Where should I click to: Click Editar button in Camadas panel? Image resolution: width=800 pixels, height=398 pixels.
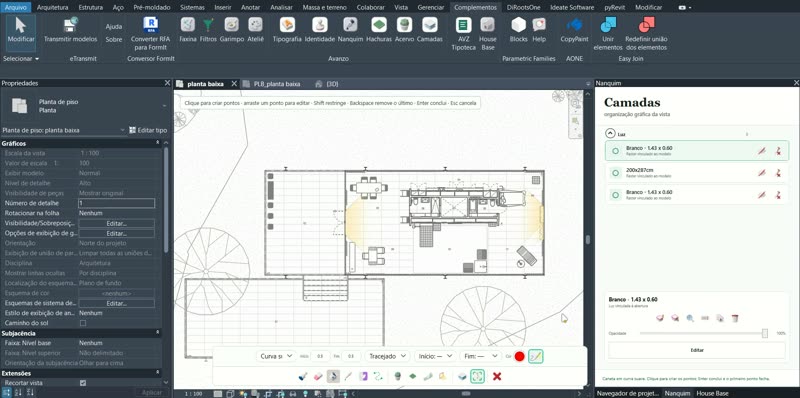click(697, 351)
